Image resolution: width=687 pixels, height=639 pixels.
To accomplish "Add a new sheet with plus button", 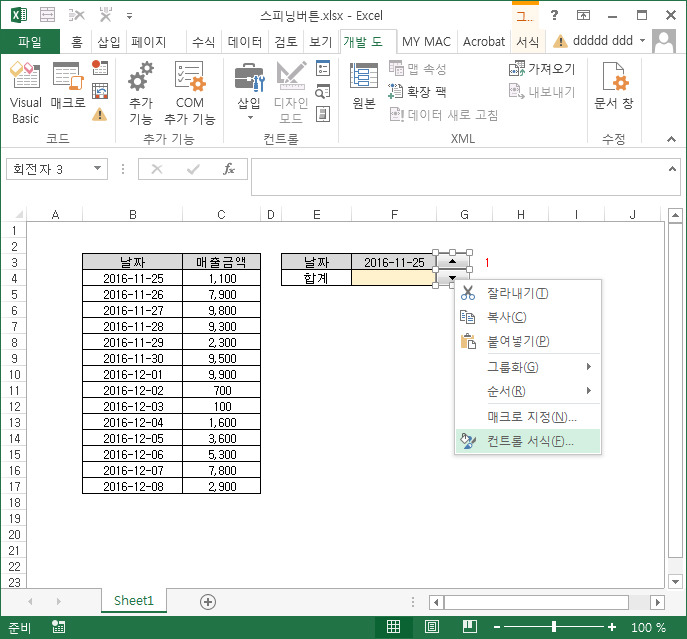I will point(208,602).
